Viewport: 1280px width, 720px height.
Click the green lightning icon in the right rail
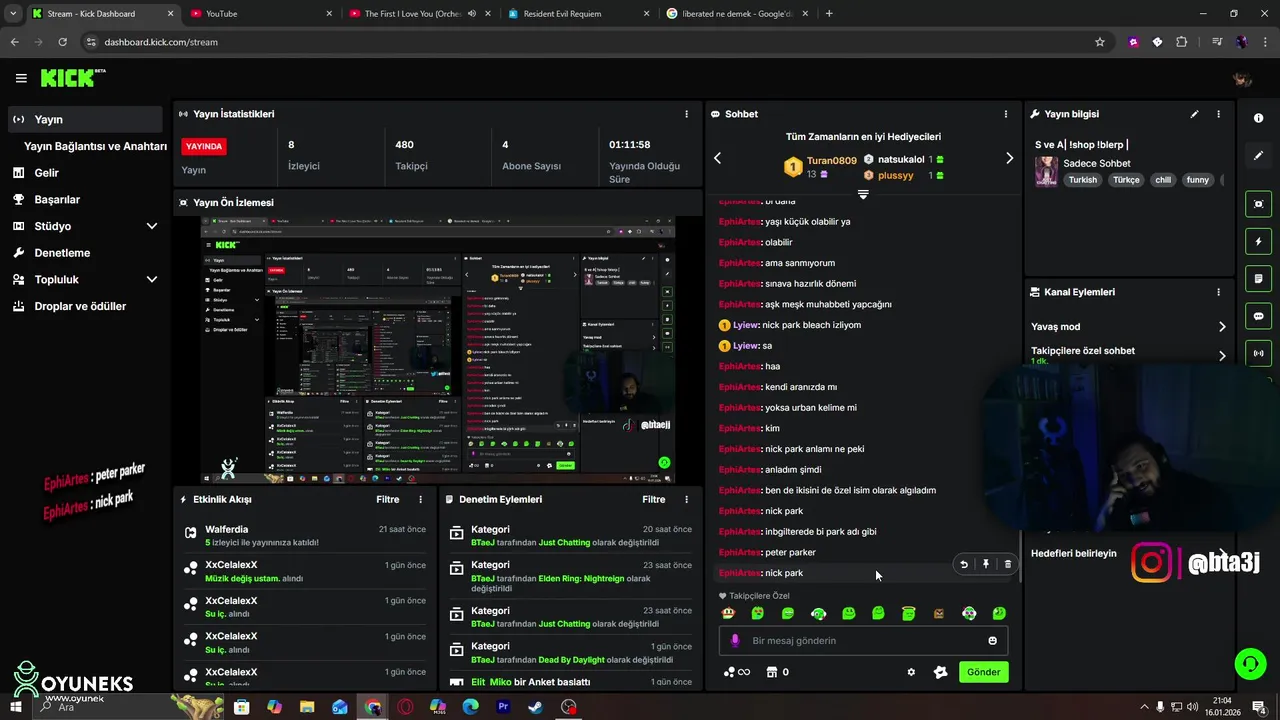click(x=1258, y=241)
